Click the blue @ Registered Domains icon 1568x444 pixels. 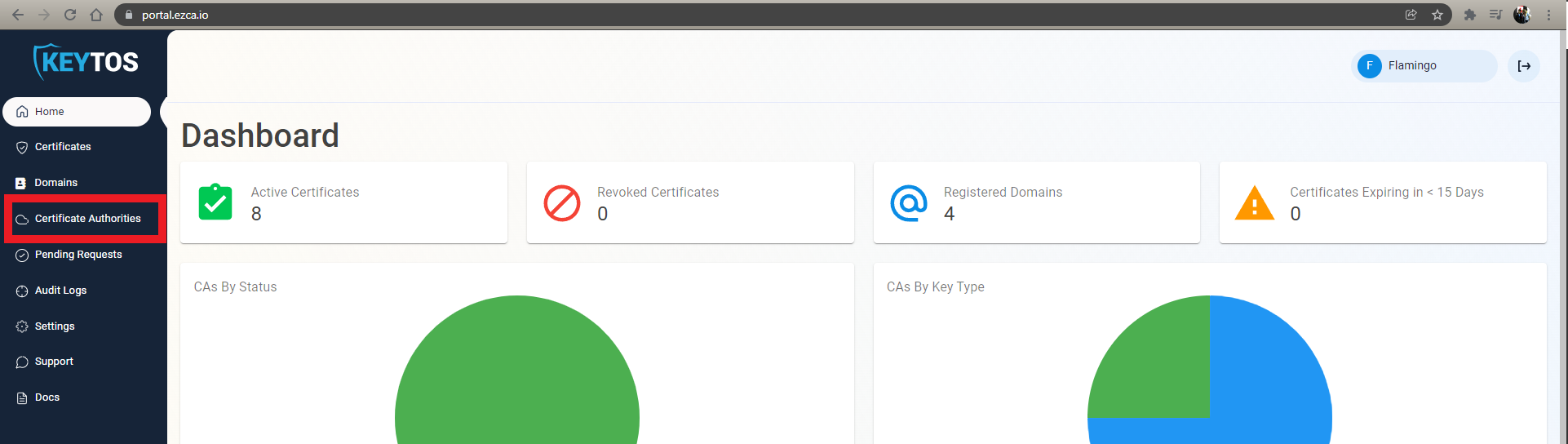tap(909, 203)
